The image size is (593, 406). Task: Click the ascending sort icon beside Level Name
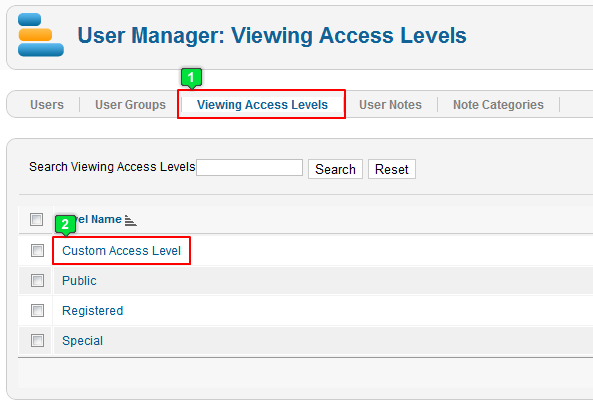pyautogui.click(x=130, y=220)
